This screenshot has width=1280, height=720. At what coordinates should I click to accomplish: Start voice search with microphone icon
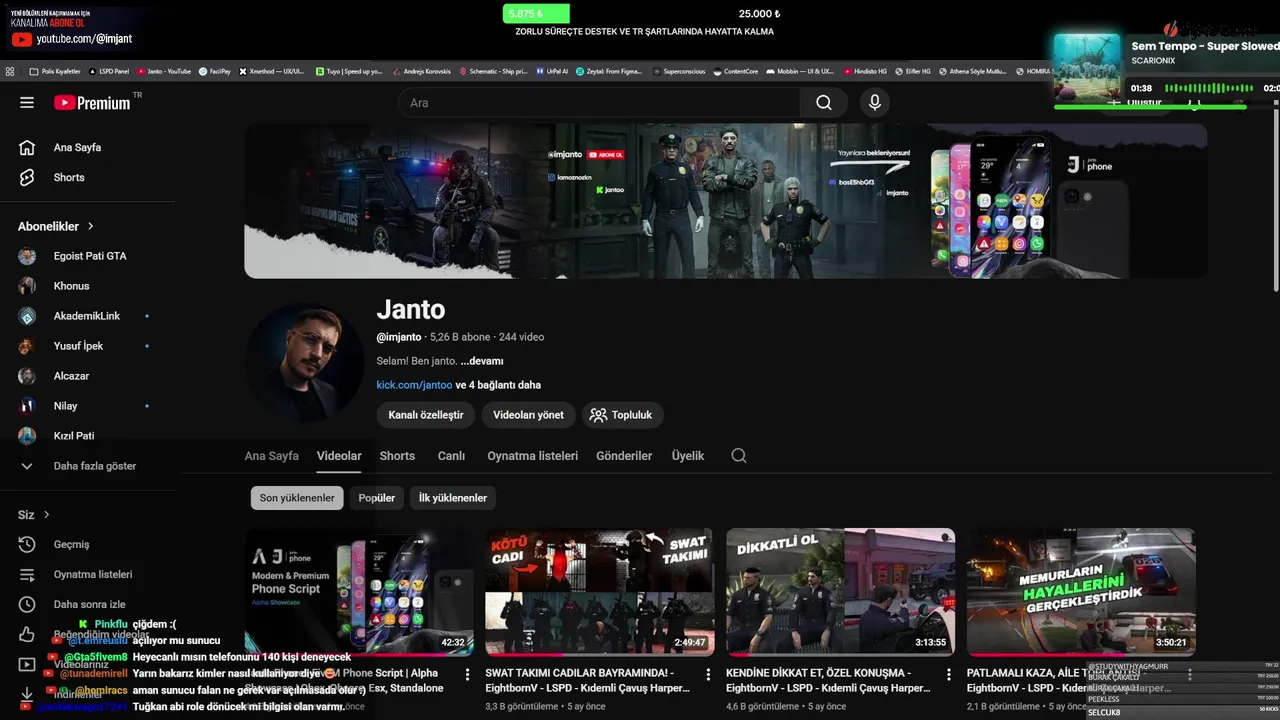875,103
